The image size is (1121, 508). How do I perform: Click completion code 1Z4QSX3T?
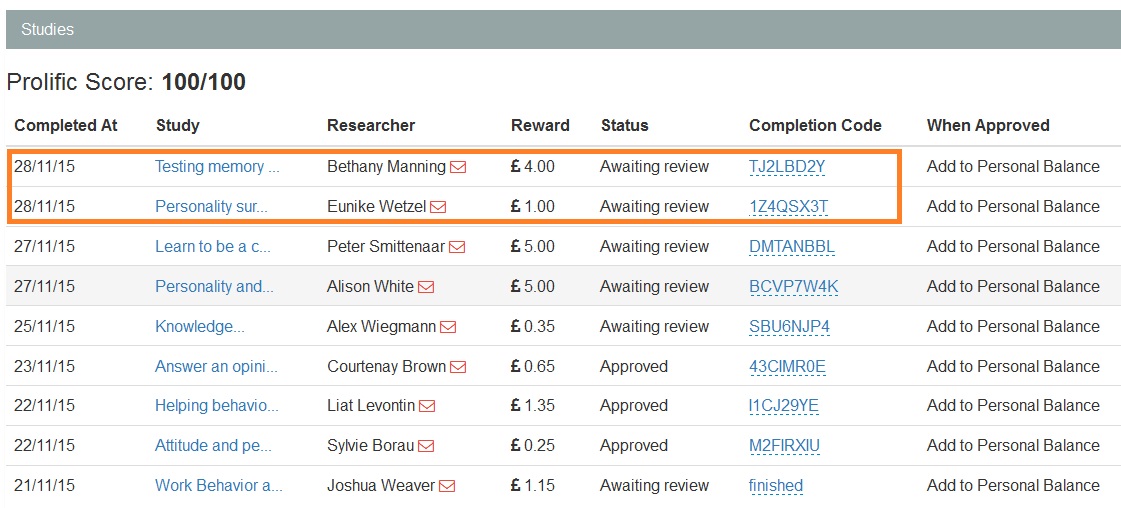[788, 207]
